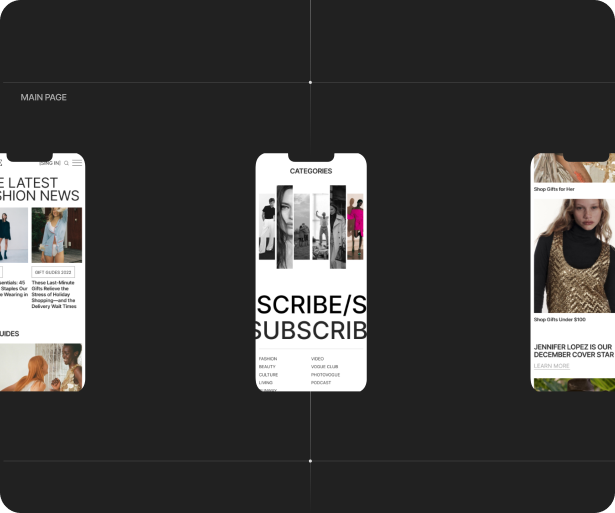The image size is (615, 513).
Task: Open the last-minute gifts article headline
Action: [55, 295]
